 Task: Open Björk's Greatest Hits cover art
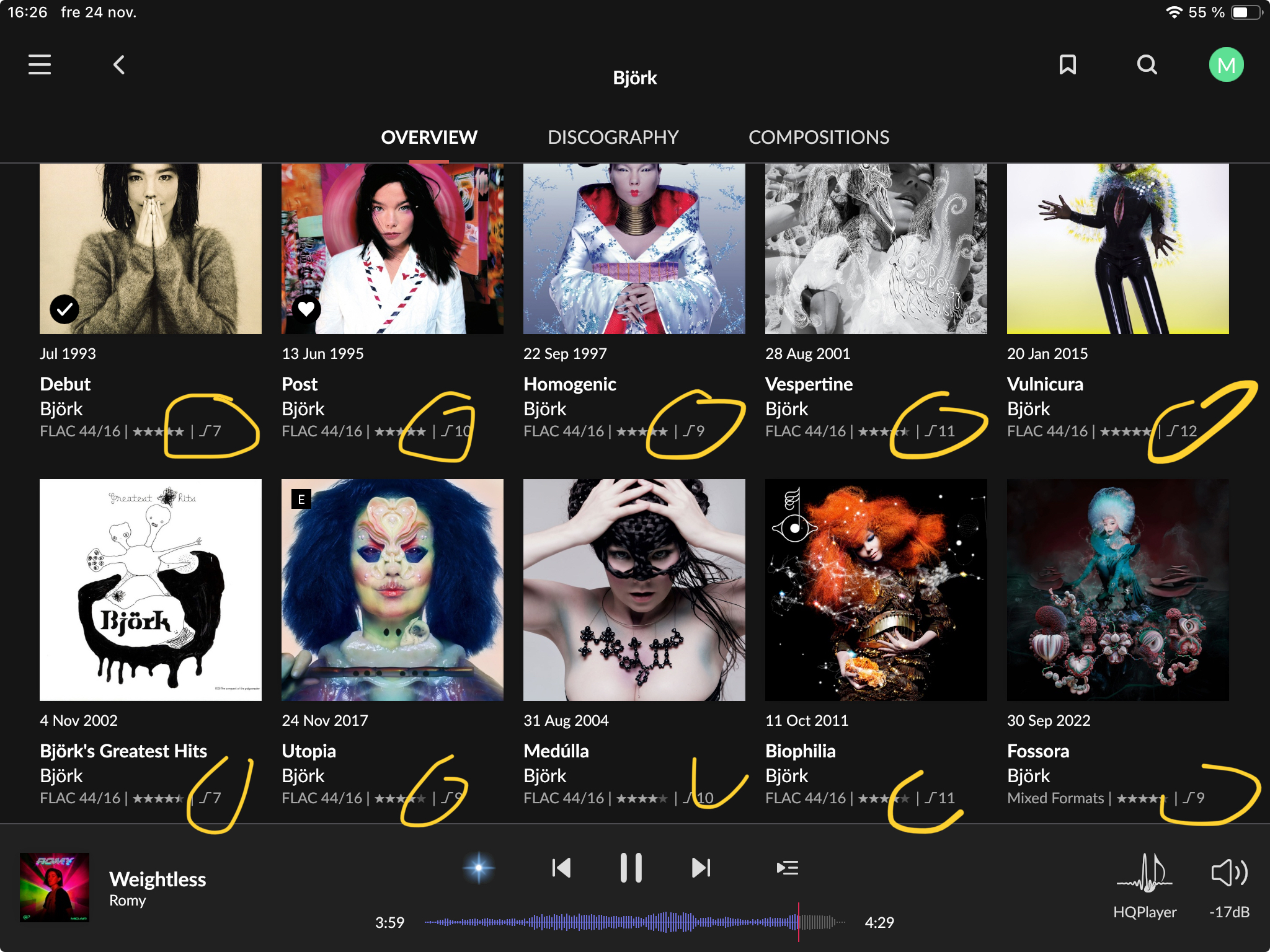pos(151,590)
